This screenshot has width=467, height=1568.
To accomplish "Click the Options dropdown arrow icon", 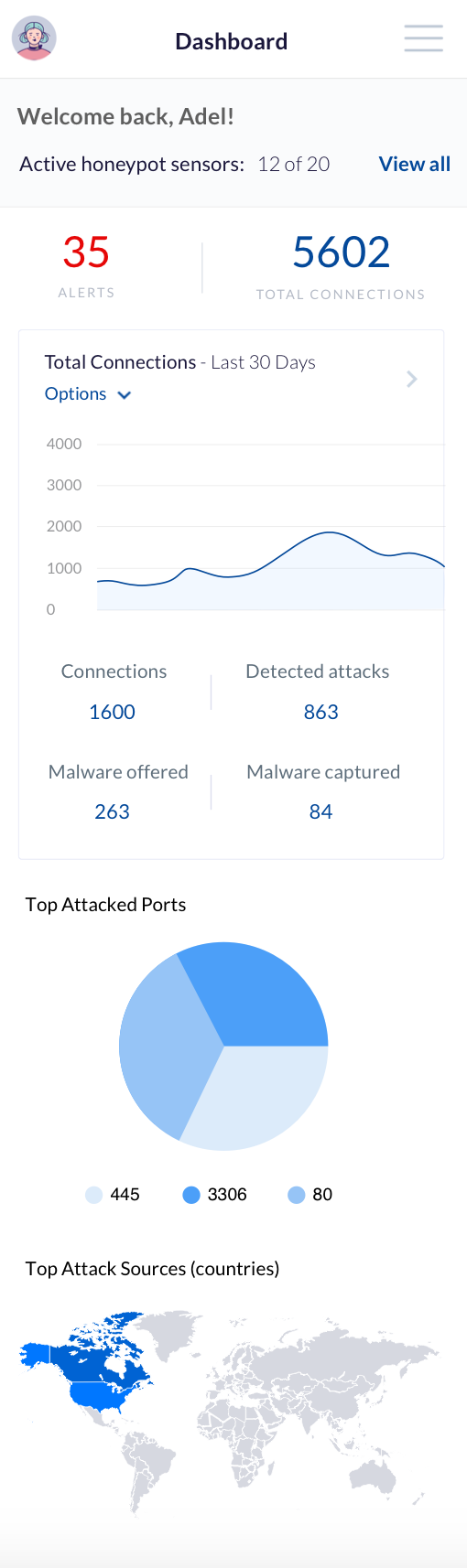I will click(x=125, y=395).
